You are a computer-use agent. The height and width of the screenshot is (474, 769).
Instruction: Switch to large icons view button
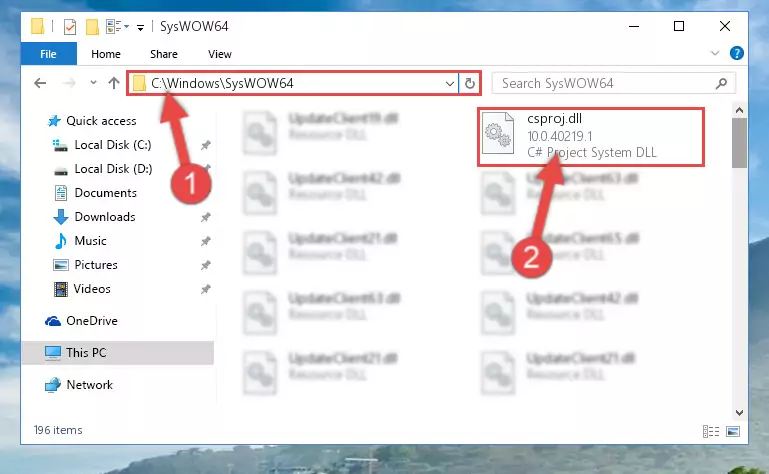[x=733, y=431]
